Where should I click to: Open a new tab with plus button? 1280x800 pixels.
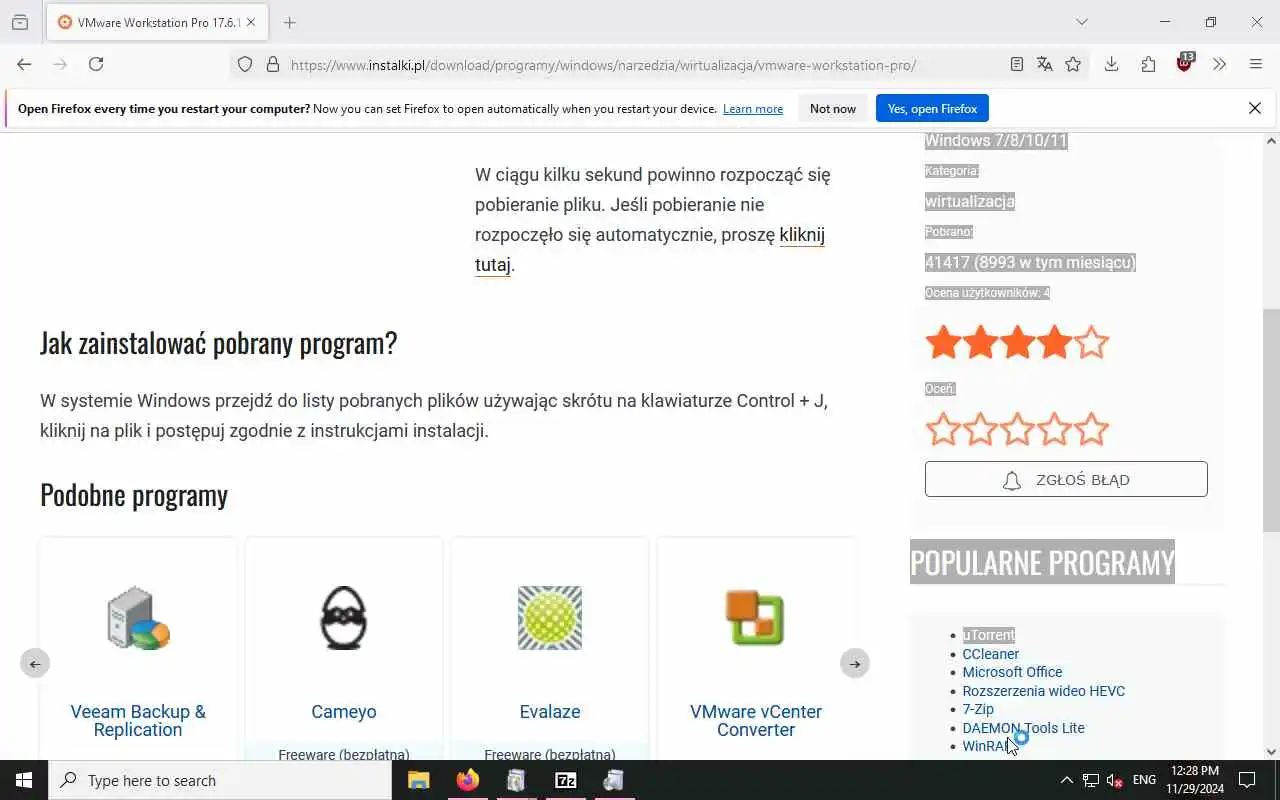289,22
